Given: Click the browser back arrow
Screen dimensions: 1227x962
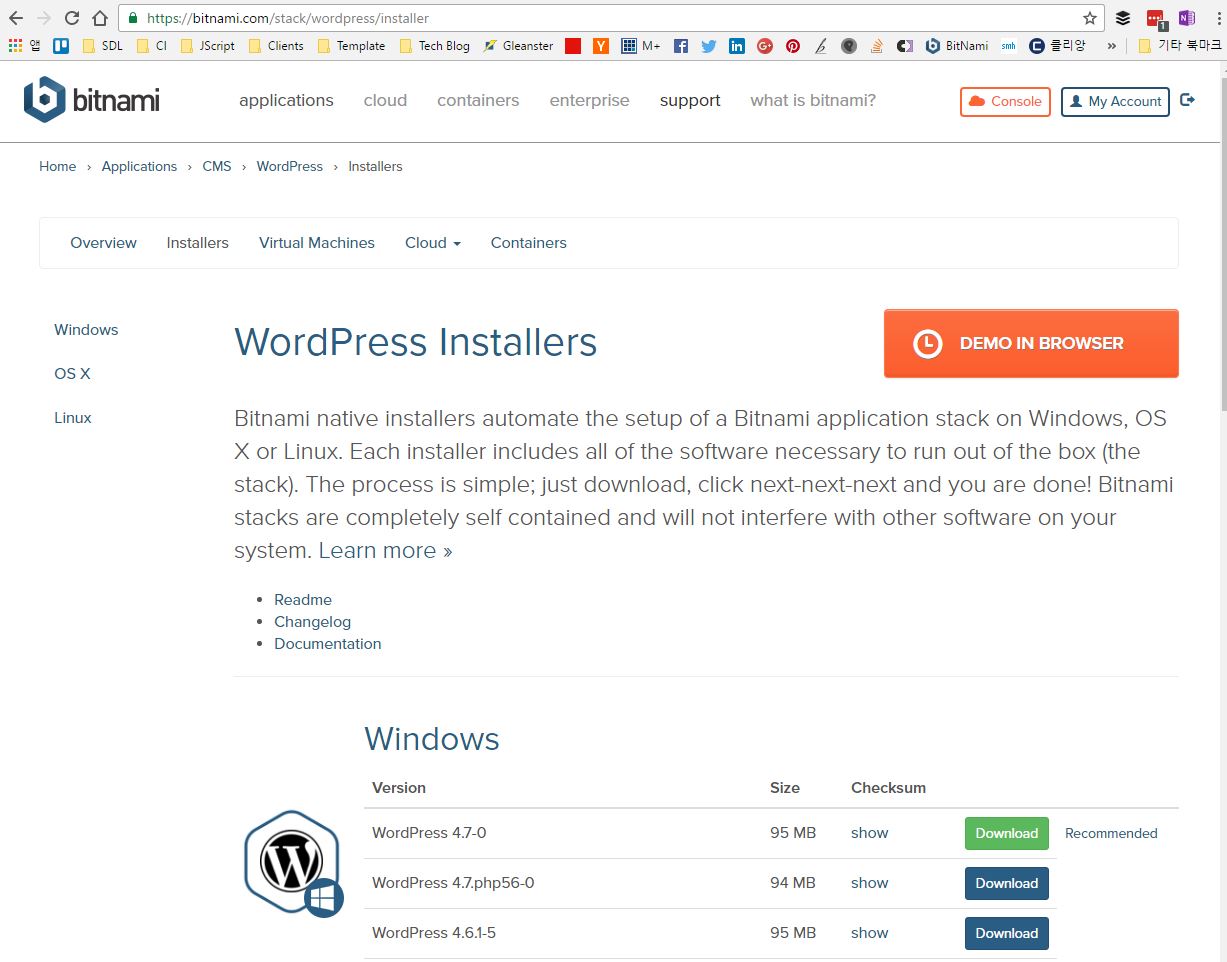Looking at the screenshot, I should tap(16, 18).
